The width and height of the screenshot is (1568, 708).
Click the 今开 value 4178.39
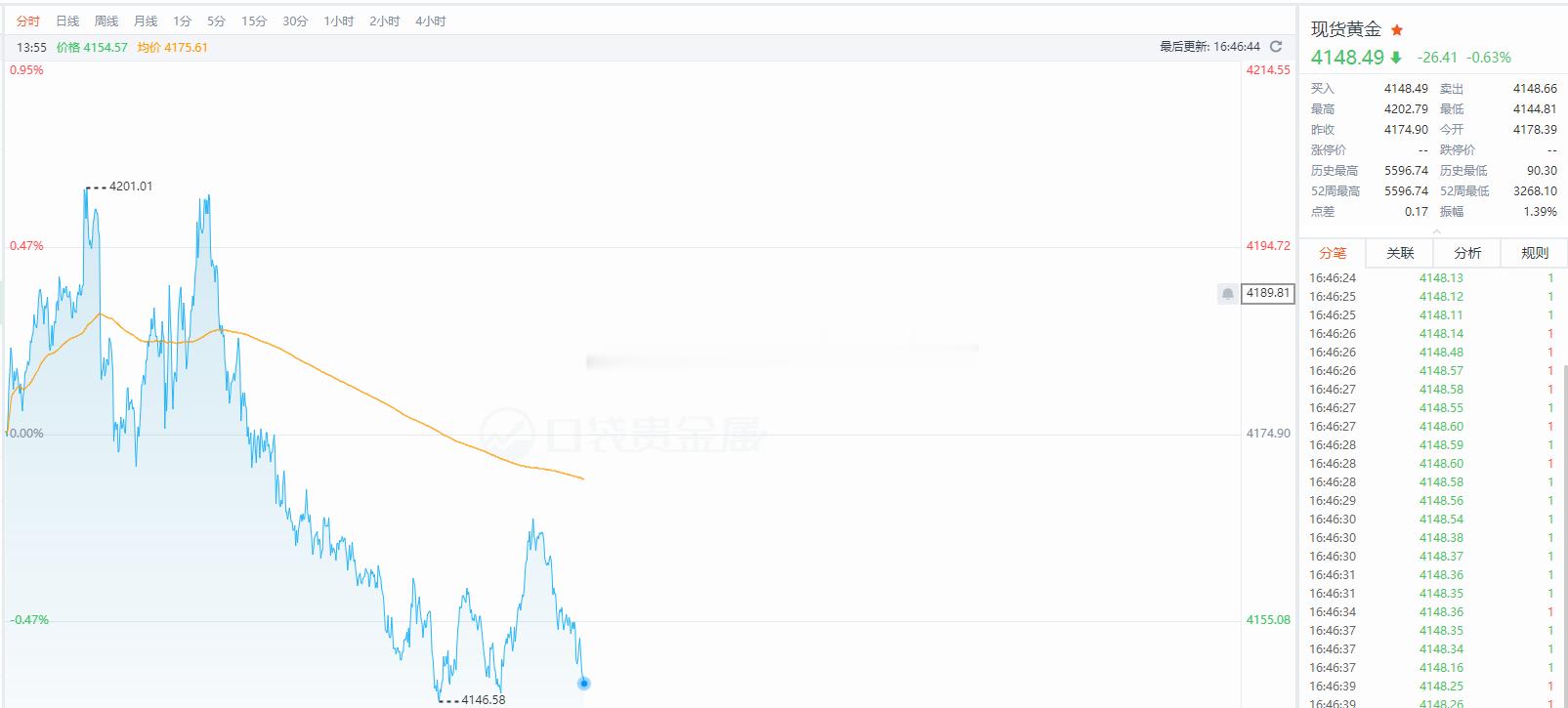(x=1535, y=130)
